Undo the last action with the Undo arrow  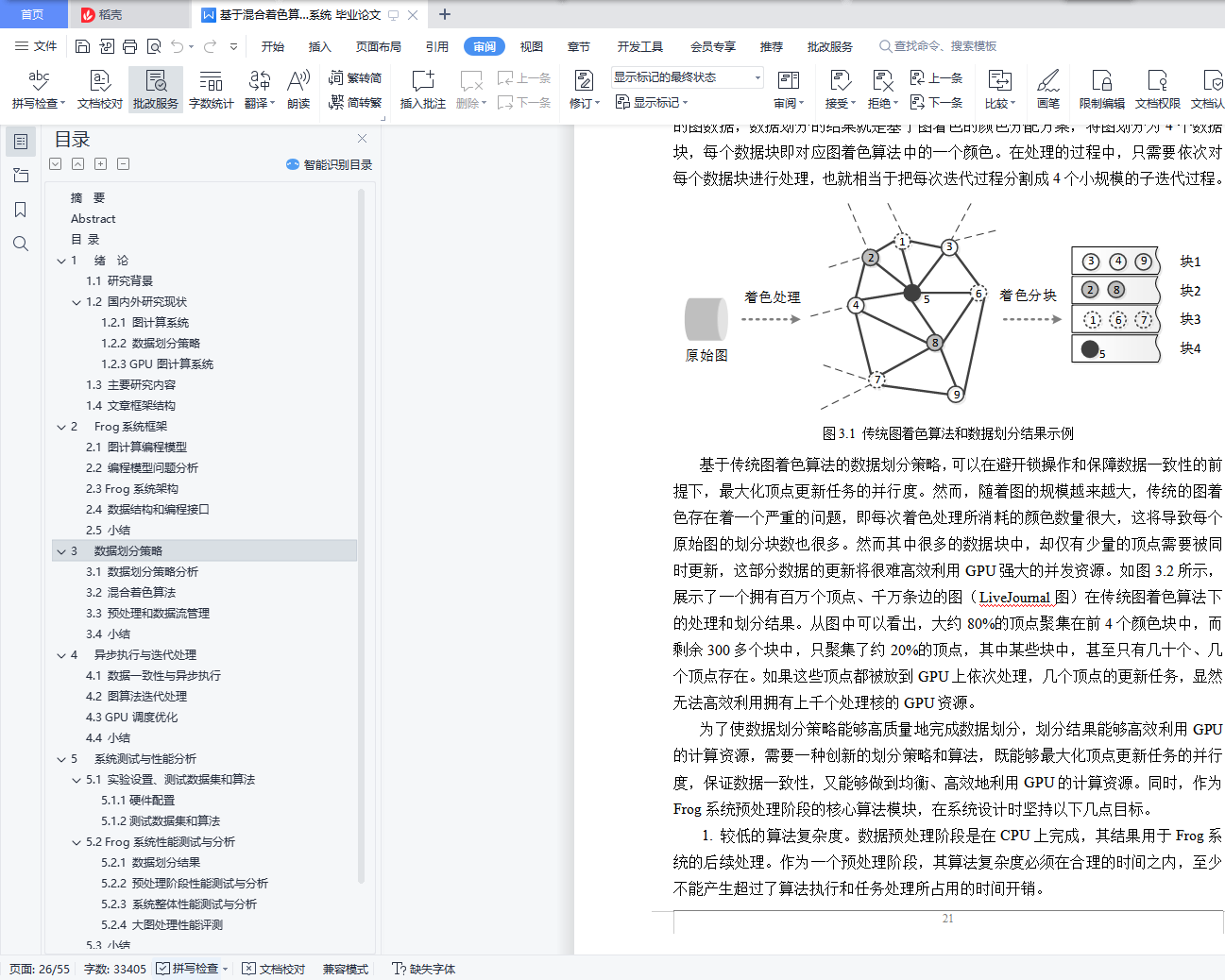(178, 46)
